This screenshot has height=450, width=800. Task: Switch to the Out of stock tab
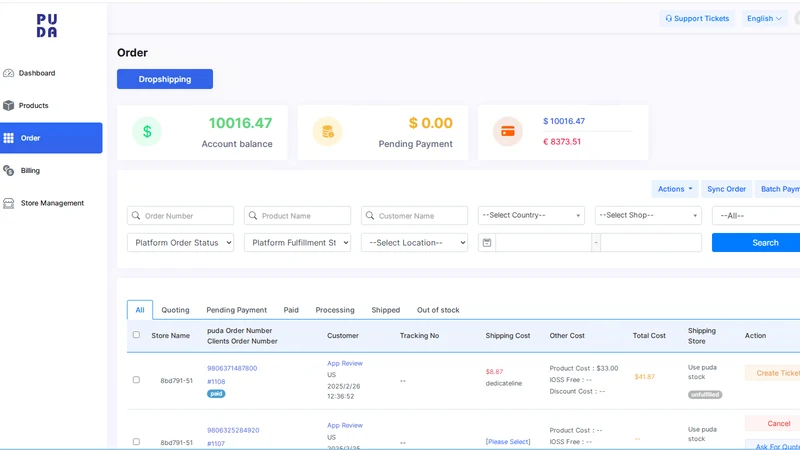click(x=438, y=310)
